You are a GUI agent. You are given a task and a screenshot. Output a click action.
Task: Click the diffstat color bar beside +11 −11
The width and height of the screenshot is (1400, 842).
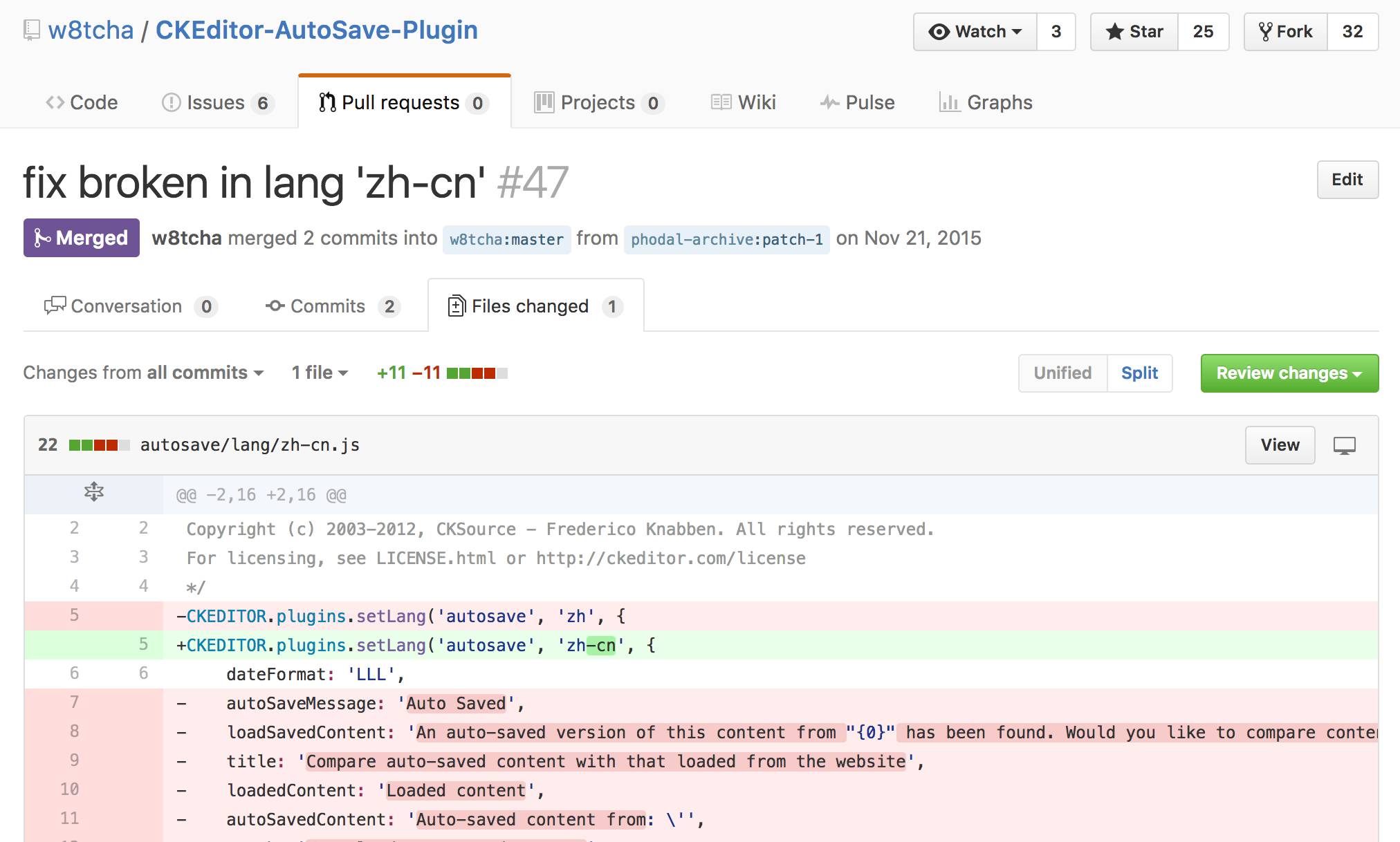tap(477, 373)
